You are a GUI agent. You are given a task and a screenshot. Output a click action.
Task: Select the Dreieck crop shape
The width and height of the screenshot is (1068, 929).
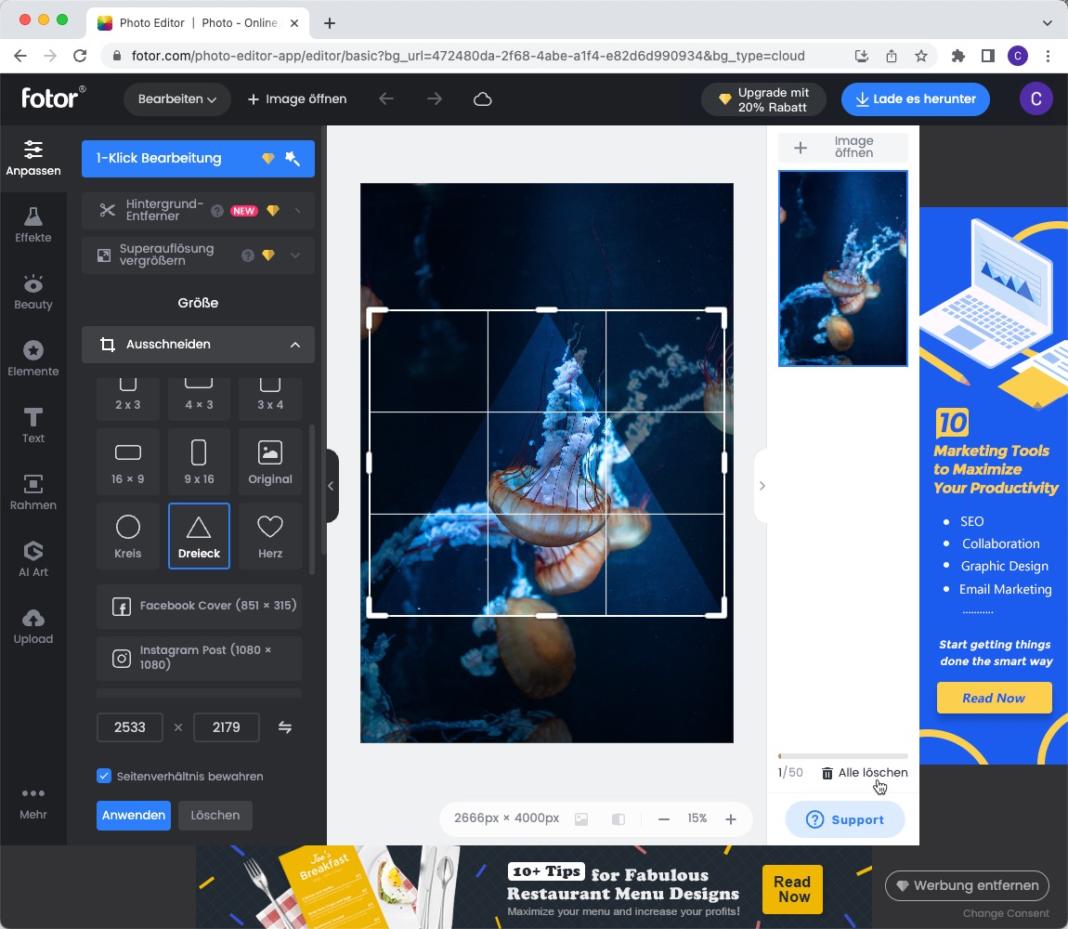tap(198, 535)
